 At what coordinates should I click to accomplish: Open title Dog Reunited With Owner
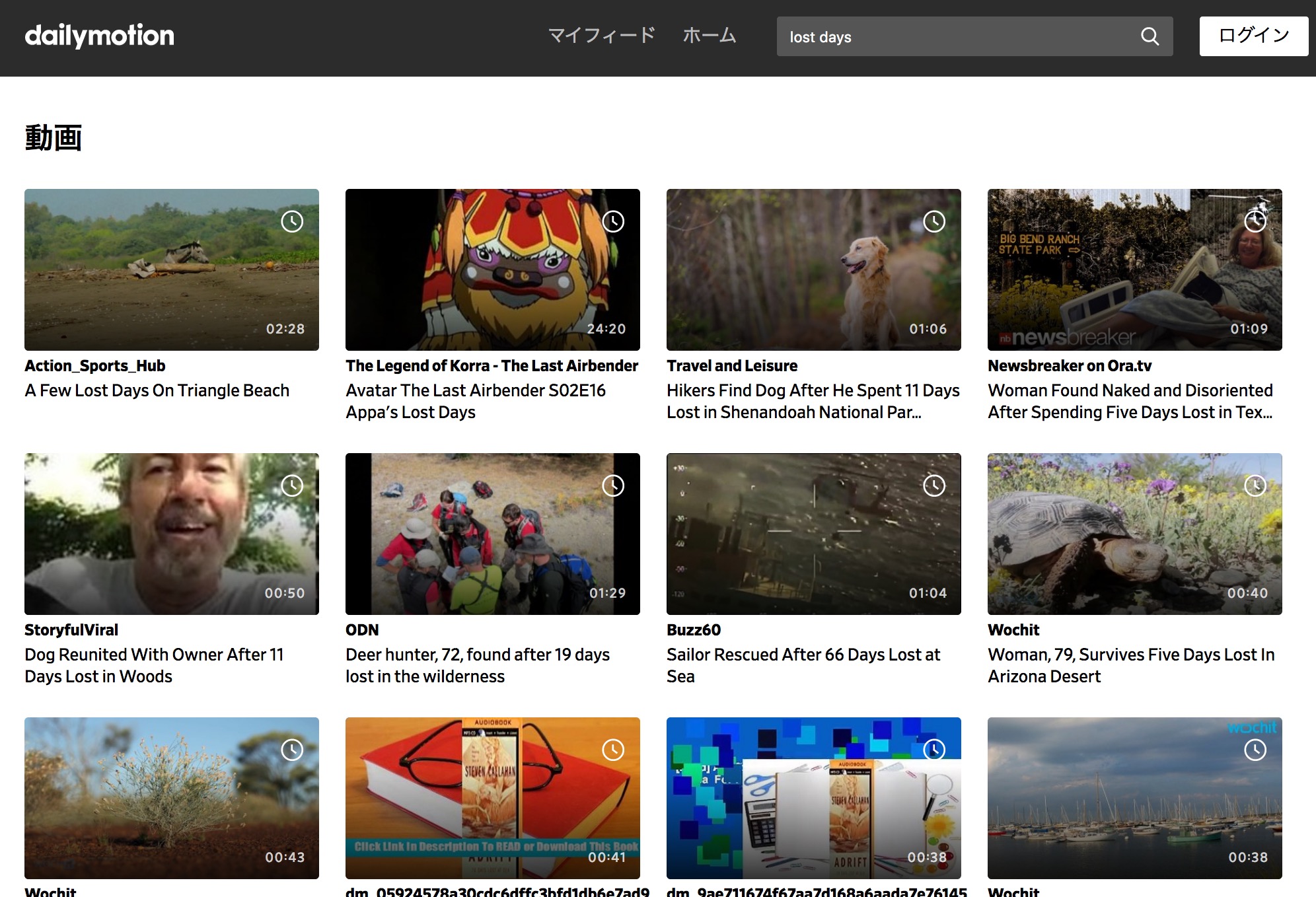154,665
